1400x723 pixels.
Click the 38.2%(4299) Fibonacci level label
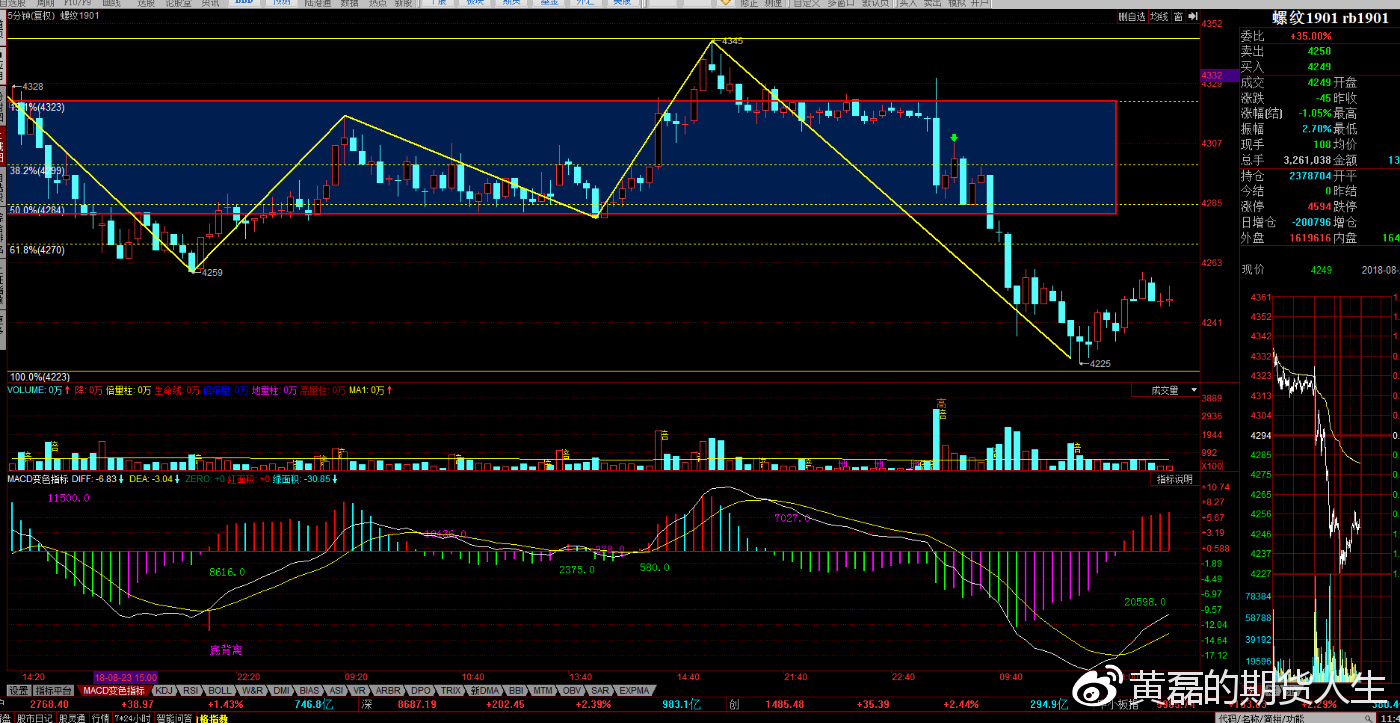[x=37, y=171]
